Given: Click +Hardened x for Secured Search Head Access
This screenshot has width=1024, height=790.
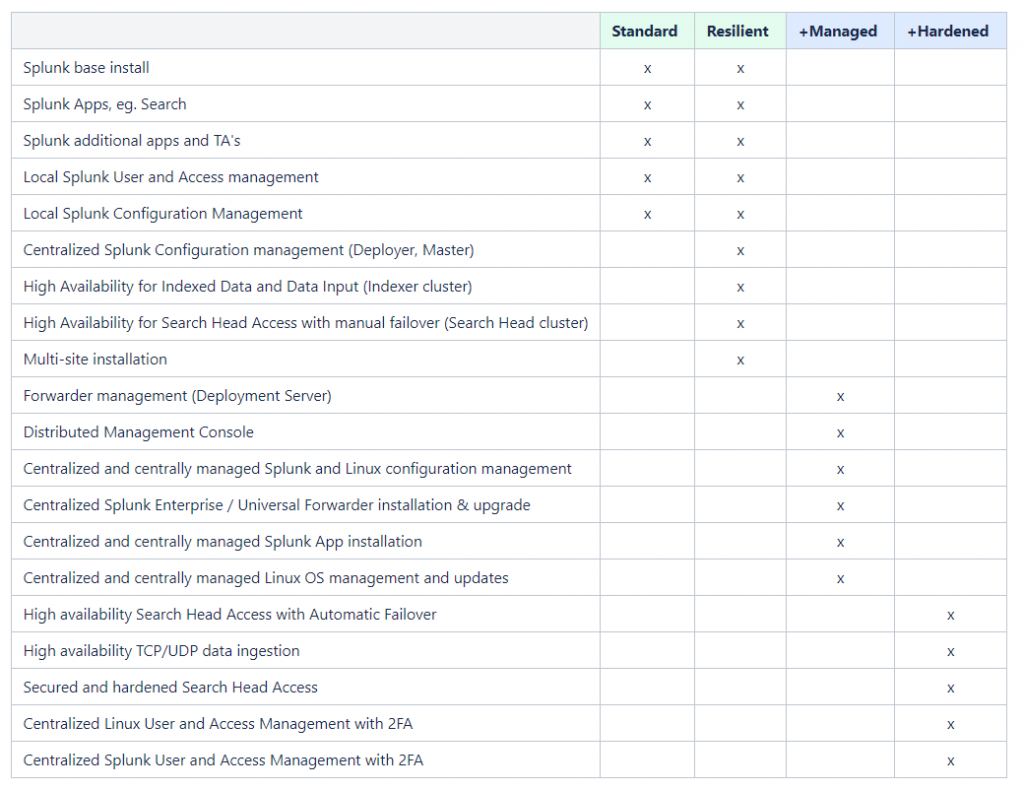Looking at the screenshot, I should coord(951,689).
